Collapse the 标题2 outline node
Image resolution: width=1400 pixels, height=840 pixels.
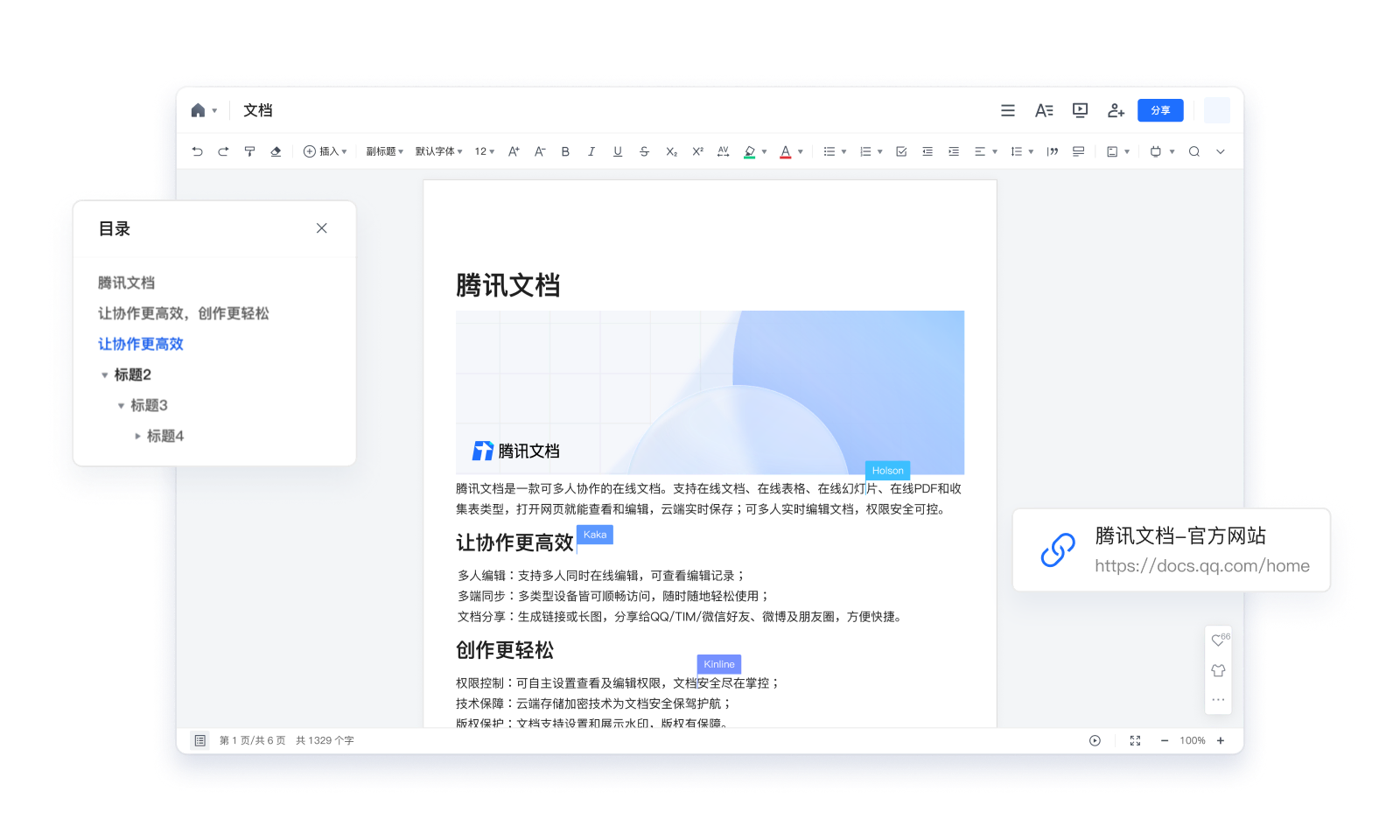tap(105, 375)
